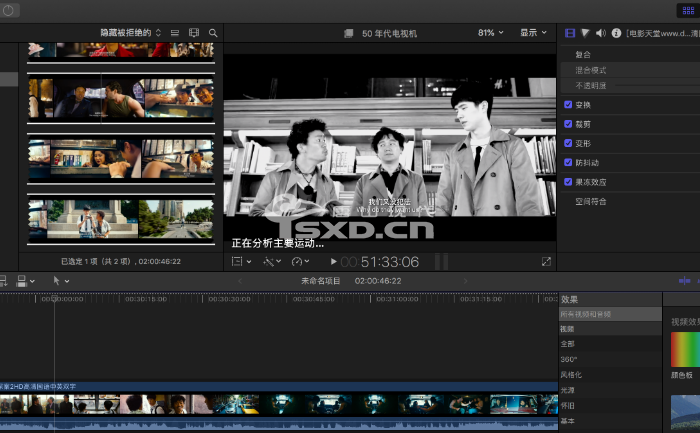Go back in timeline history arrow
This screenshot has height=433, width=700.
coord(240,281)
